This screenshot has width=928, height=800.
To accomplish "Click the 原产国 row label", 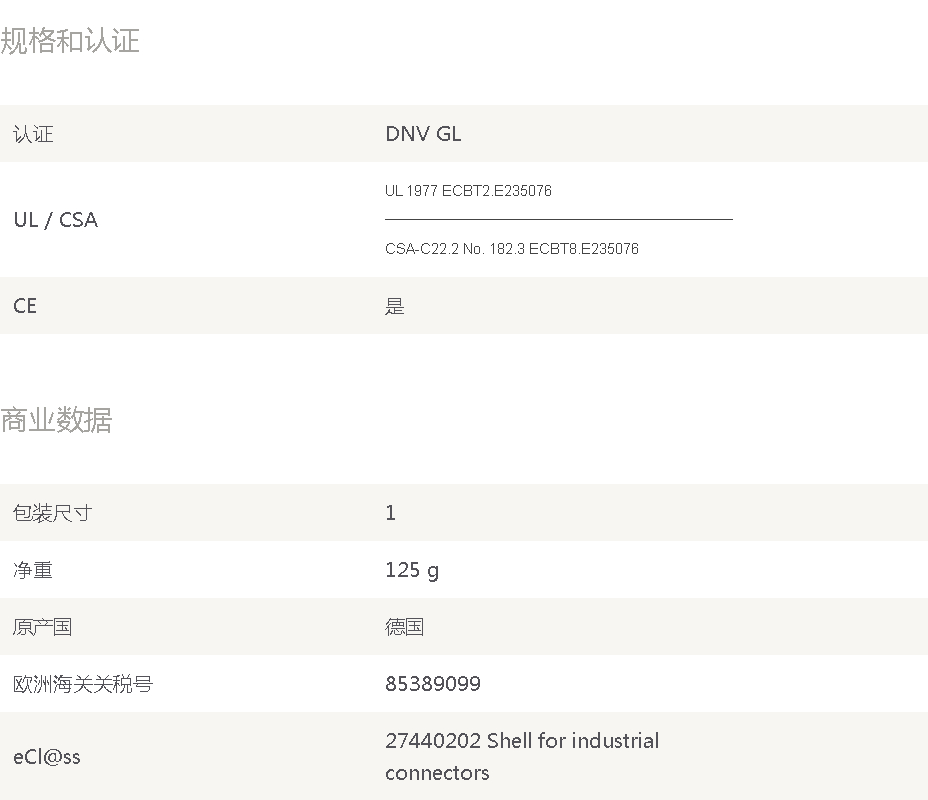I will [x=43, y=627].
